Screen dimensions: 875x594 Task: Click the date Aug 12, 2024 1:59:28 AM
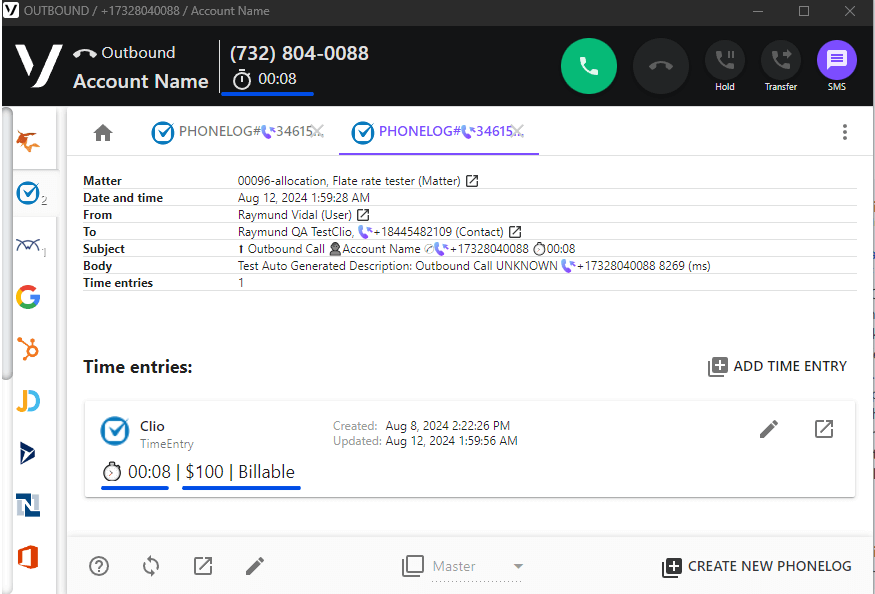[x=304, y=198]
